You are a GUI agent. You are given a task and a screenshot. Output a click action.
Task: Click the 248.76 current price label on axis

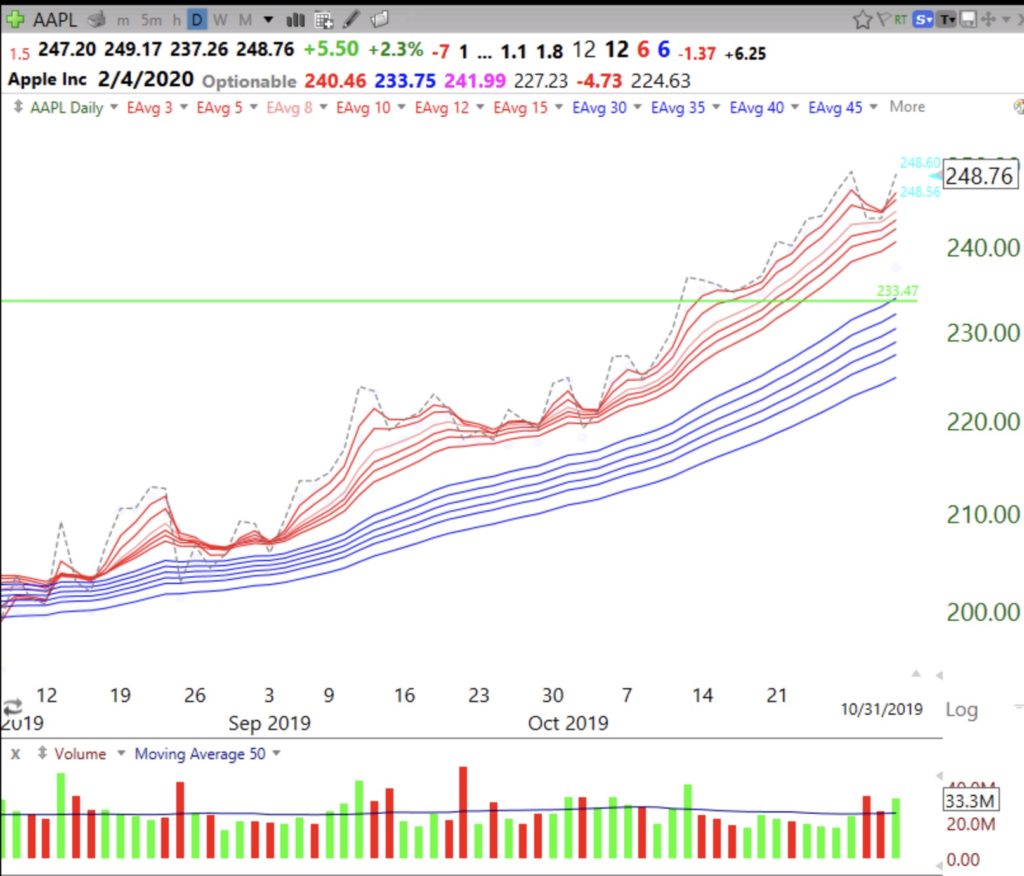[979, 176]
